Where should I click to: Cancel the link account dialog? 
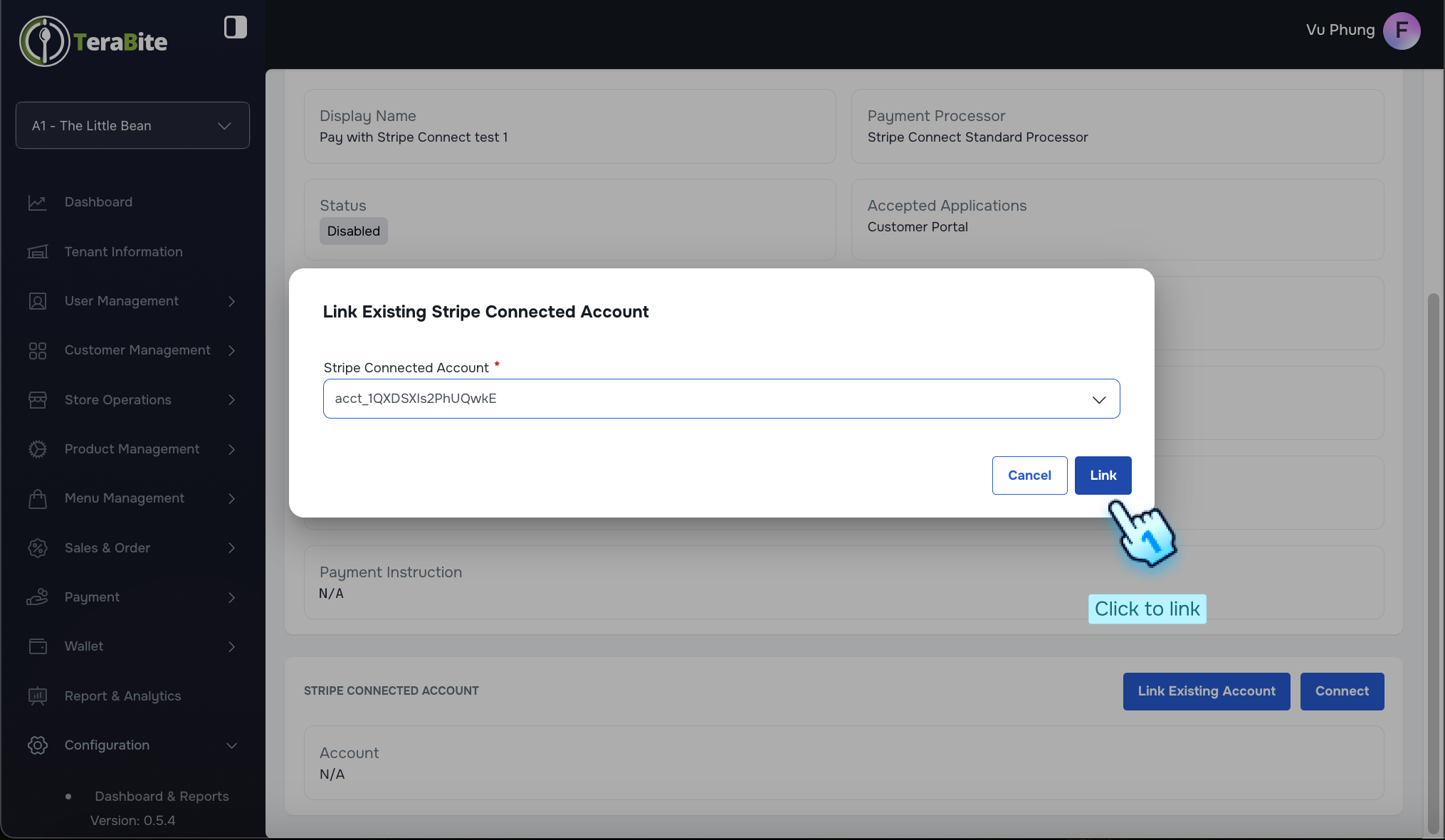(1029, 476)
